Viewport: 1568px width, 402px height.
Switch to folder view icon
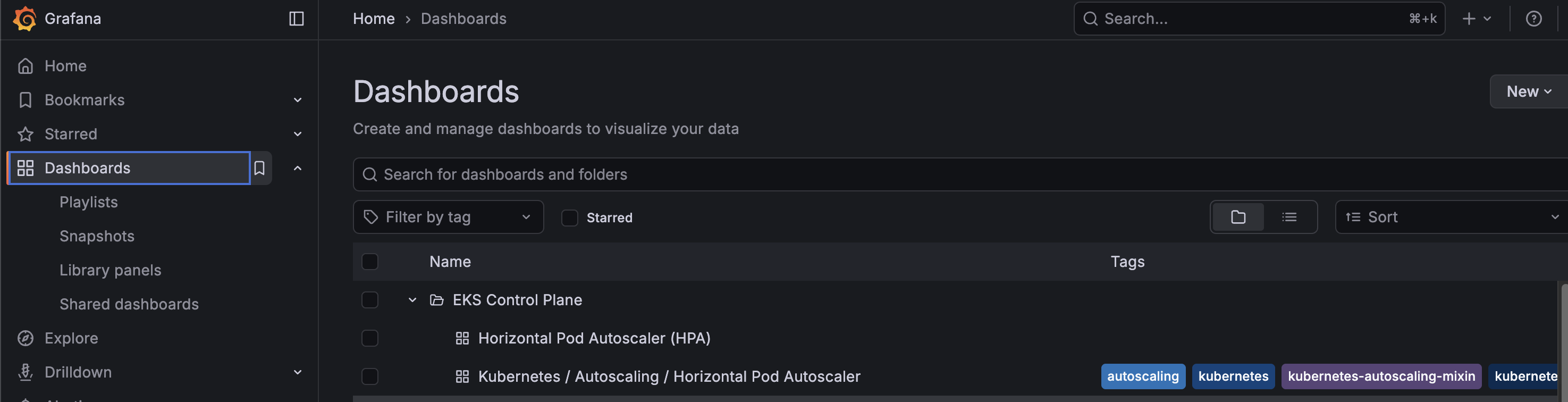tap(1237, 217)
